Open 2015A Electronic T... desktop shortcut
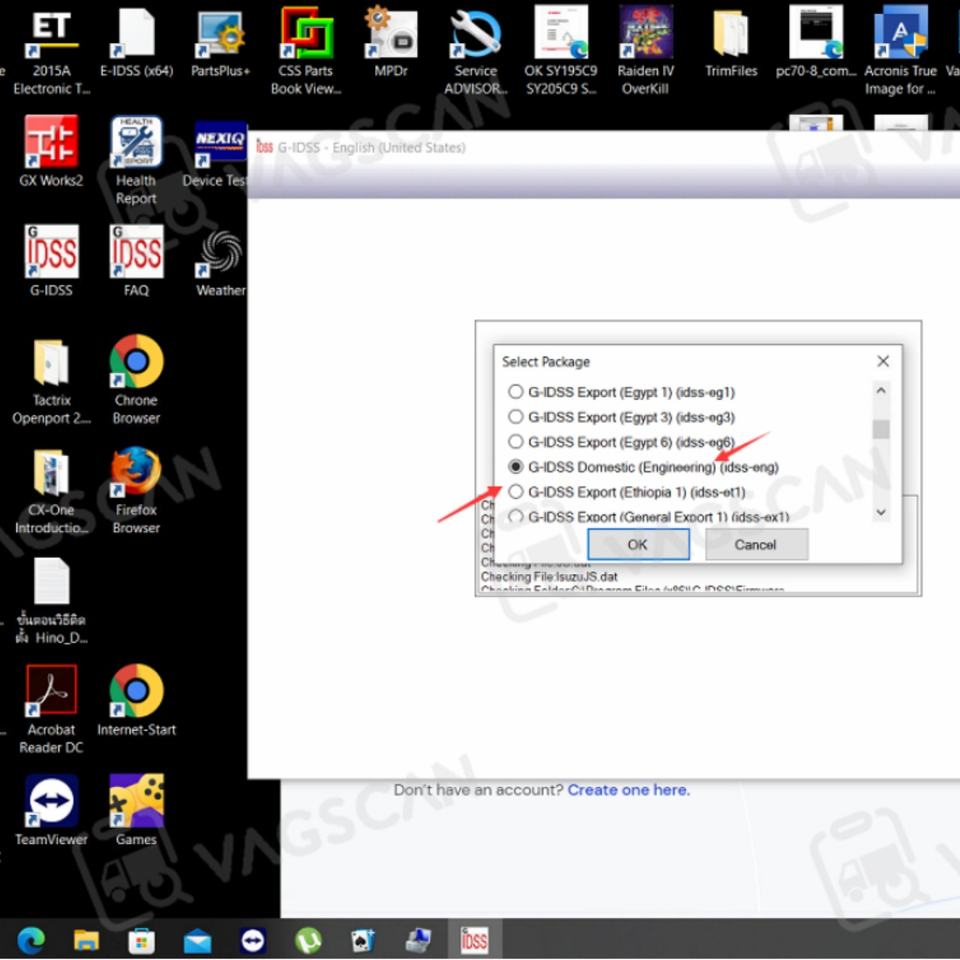The image size is (960, 960). tap(51, 53)
